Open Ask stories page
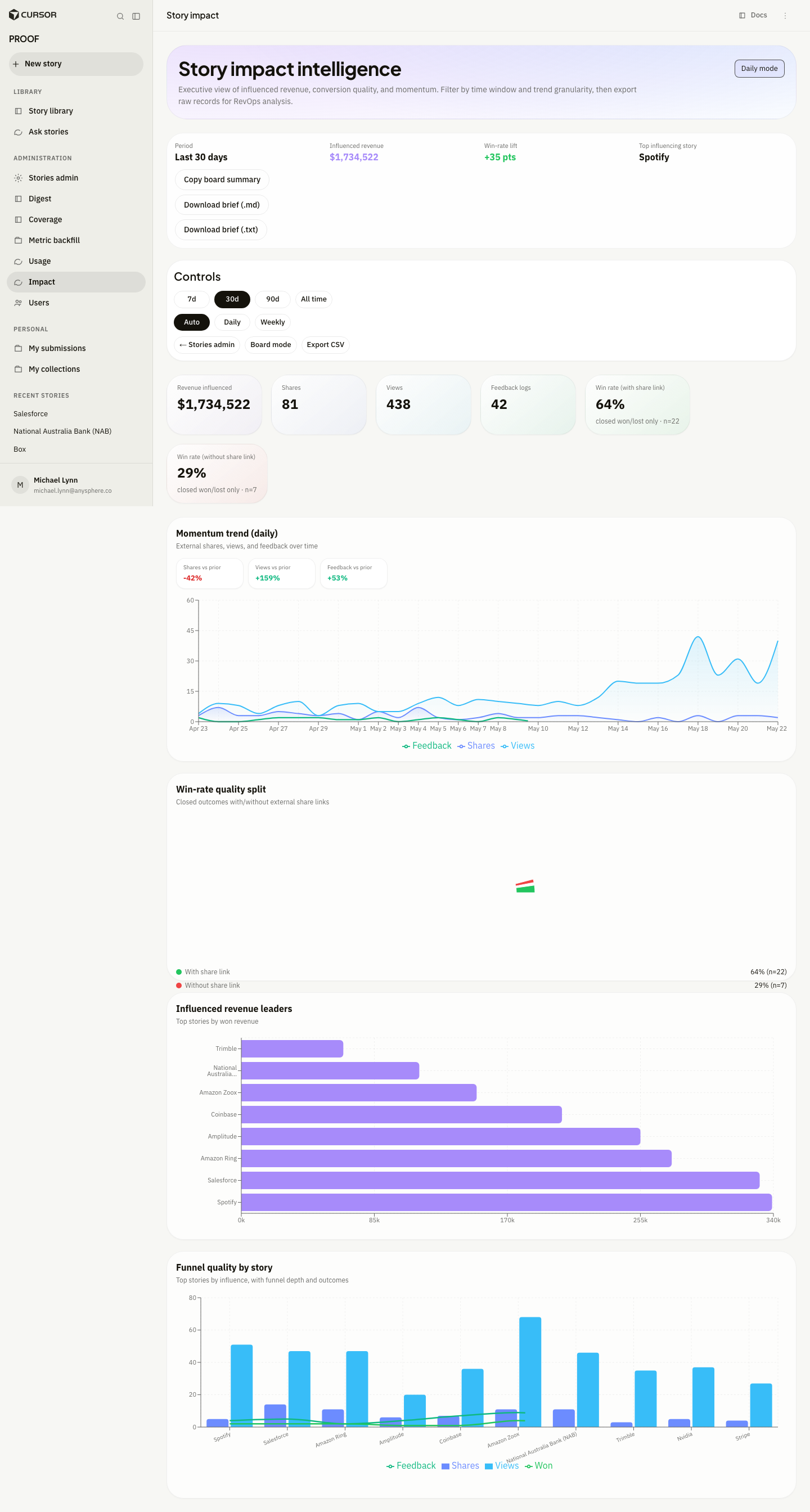This screenshot has width=810, height=1512. click(76, 132)
